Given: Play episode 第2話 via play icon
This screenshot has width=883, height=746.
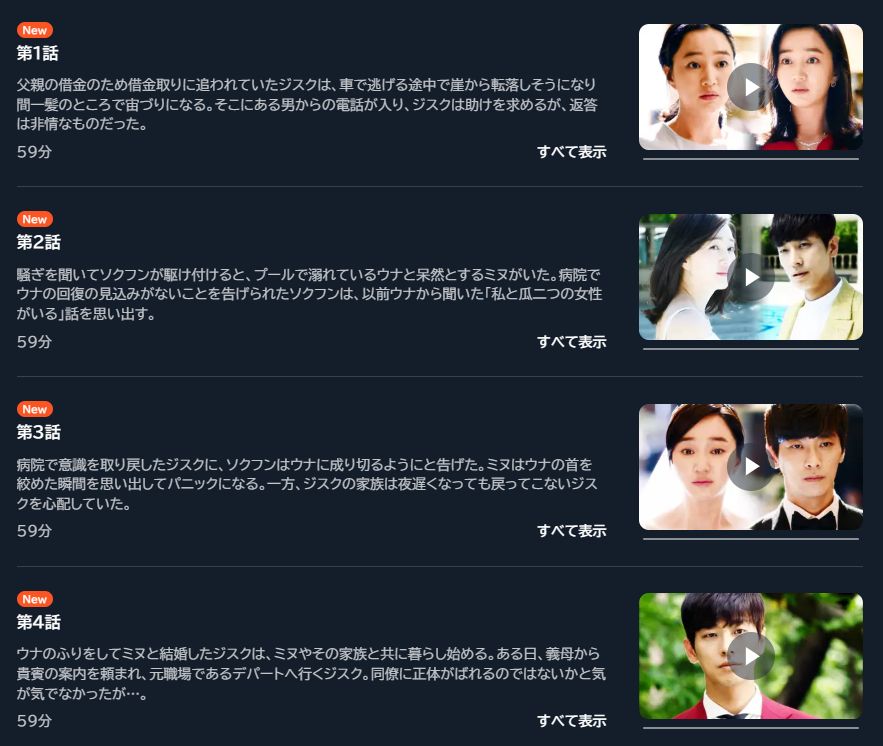Looking at the screenshot, I should [x=751, y=276].
